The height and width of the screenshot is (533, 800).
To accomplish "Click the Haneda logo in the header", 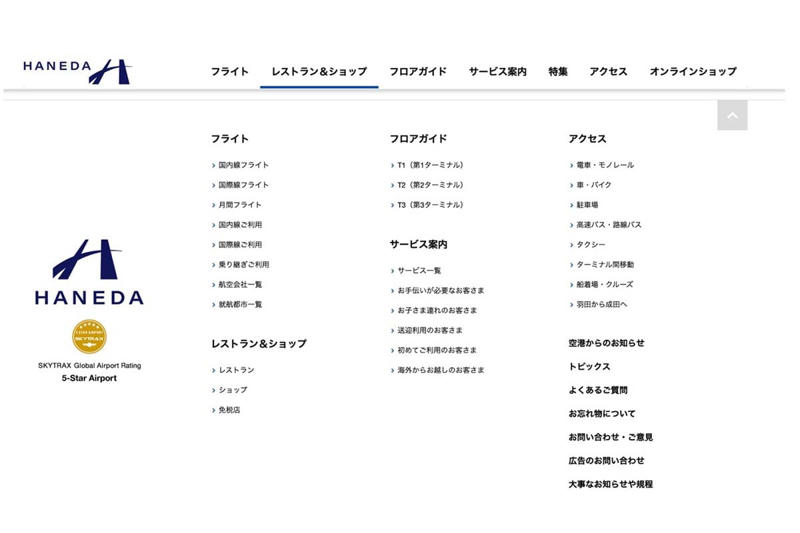I will click(x=77, y=71).
